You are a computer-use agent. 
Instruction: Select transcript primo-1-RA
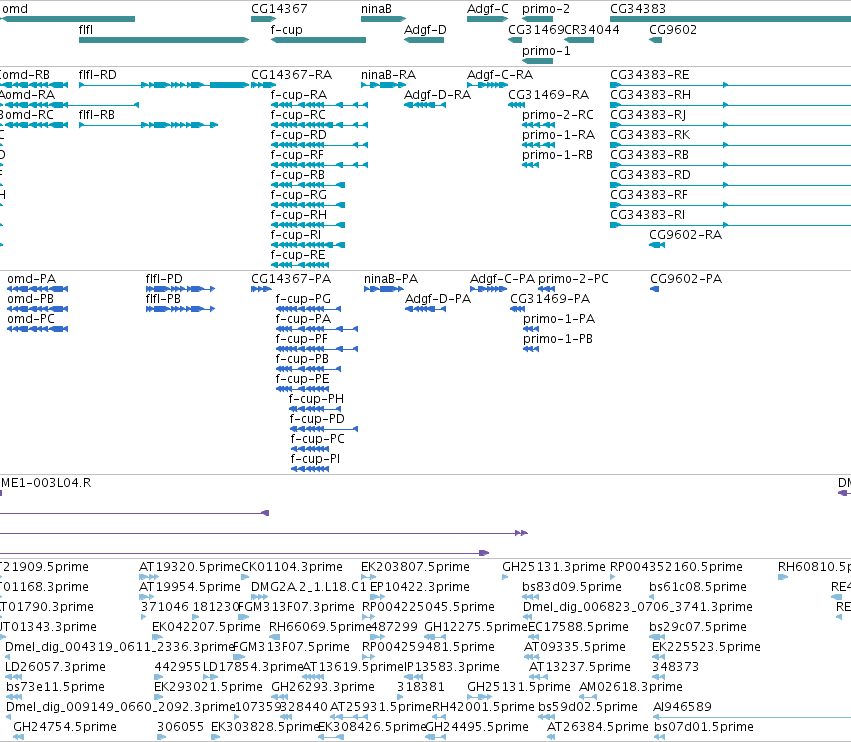pyautogui.click(x=538, y=145)
